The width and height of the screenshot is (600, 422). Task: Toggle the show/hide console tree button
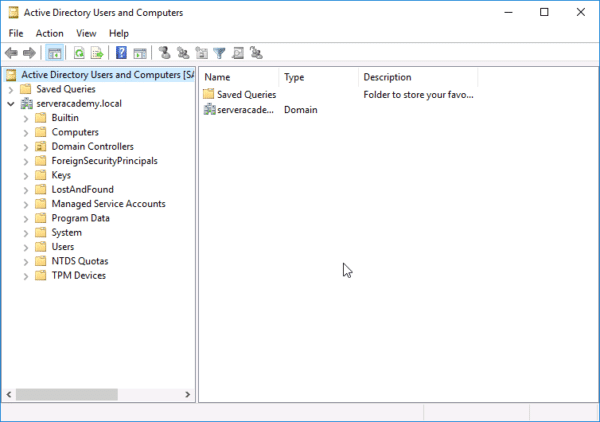[x=54, y=53]
